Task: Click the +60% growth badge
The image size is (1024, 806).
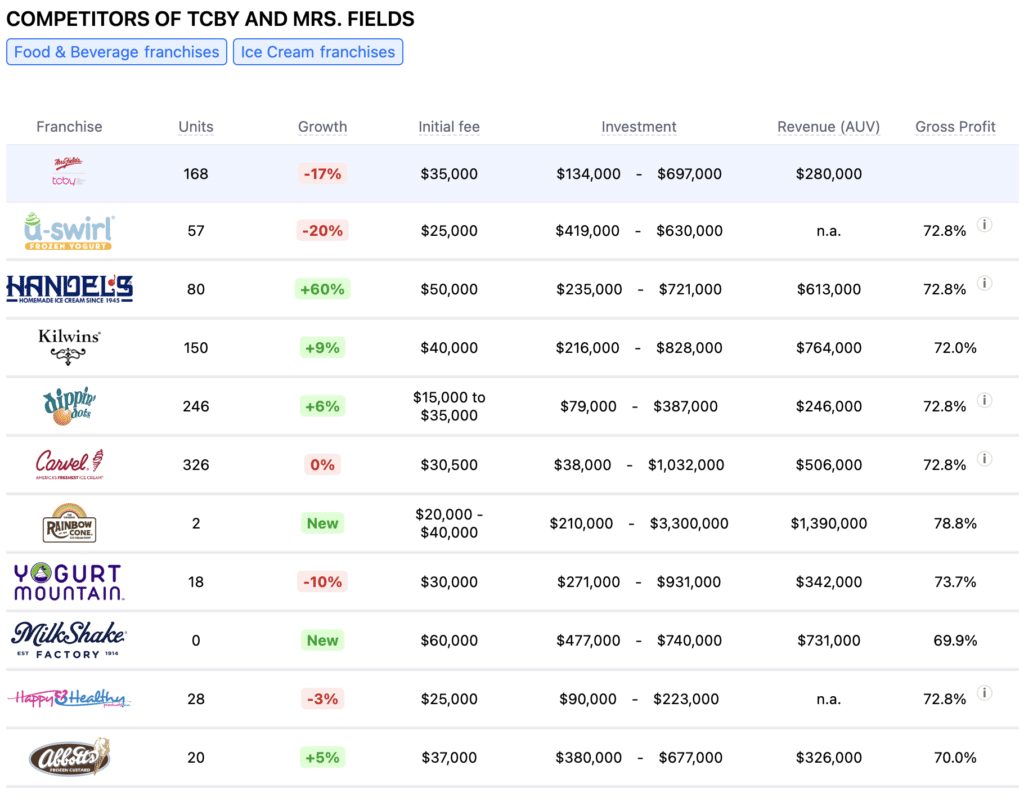Action: [x=323, y=289]
